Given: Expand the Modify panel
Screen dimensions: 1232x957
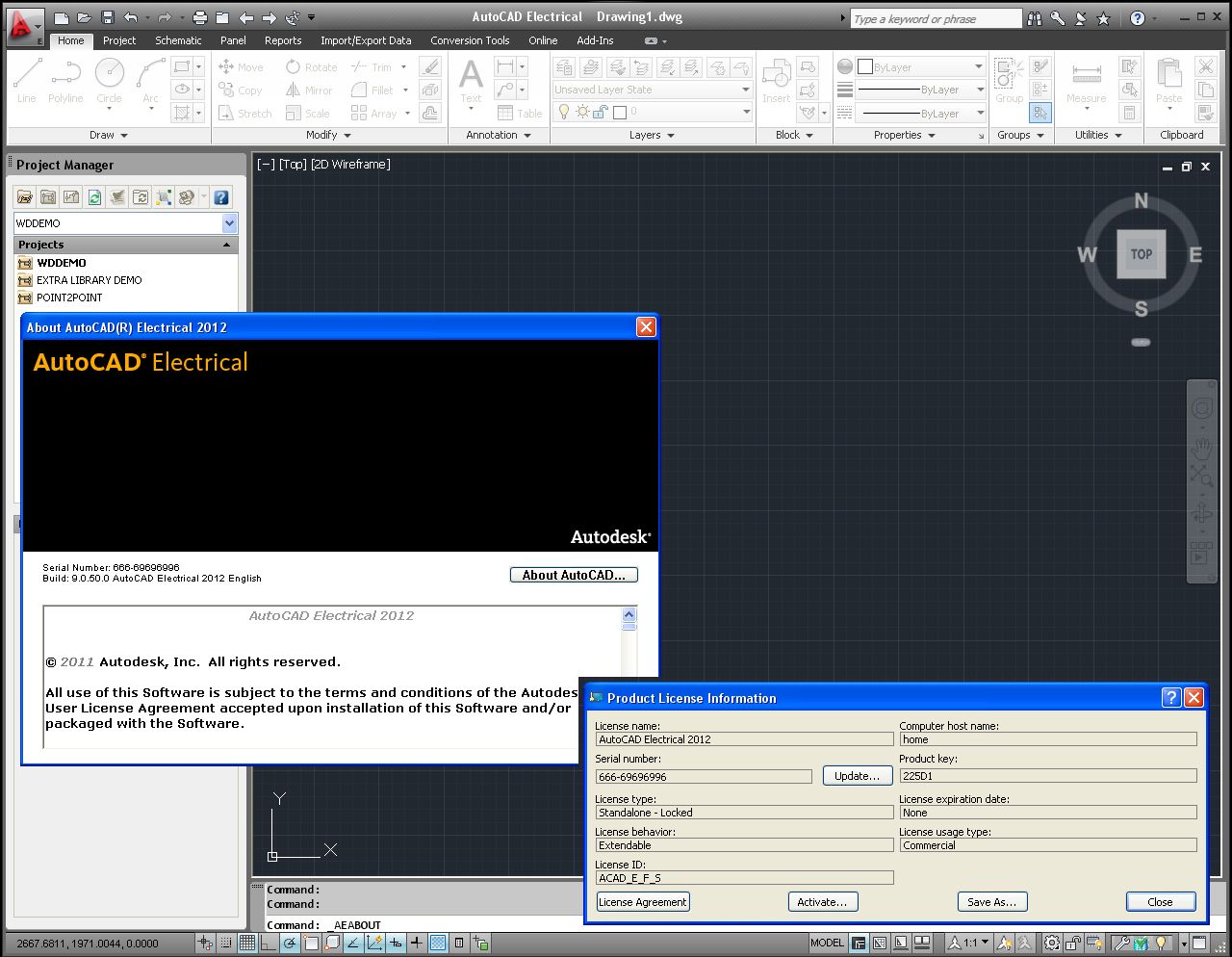Looking at the screenshot, I should pyautogui.click(x=329, y=135).
